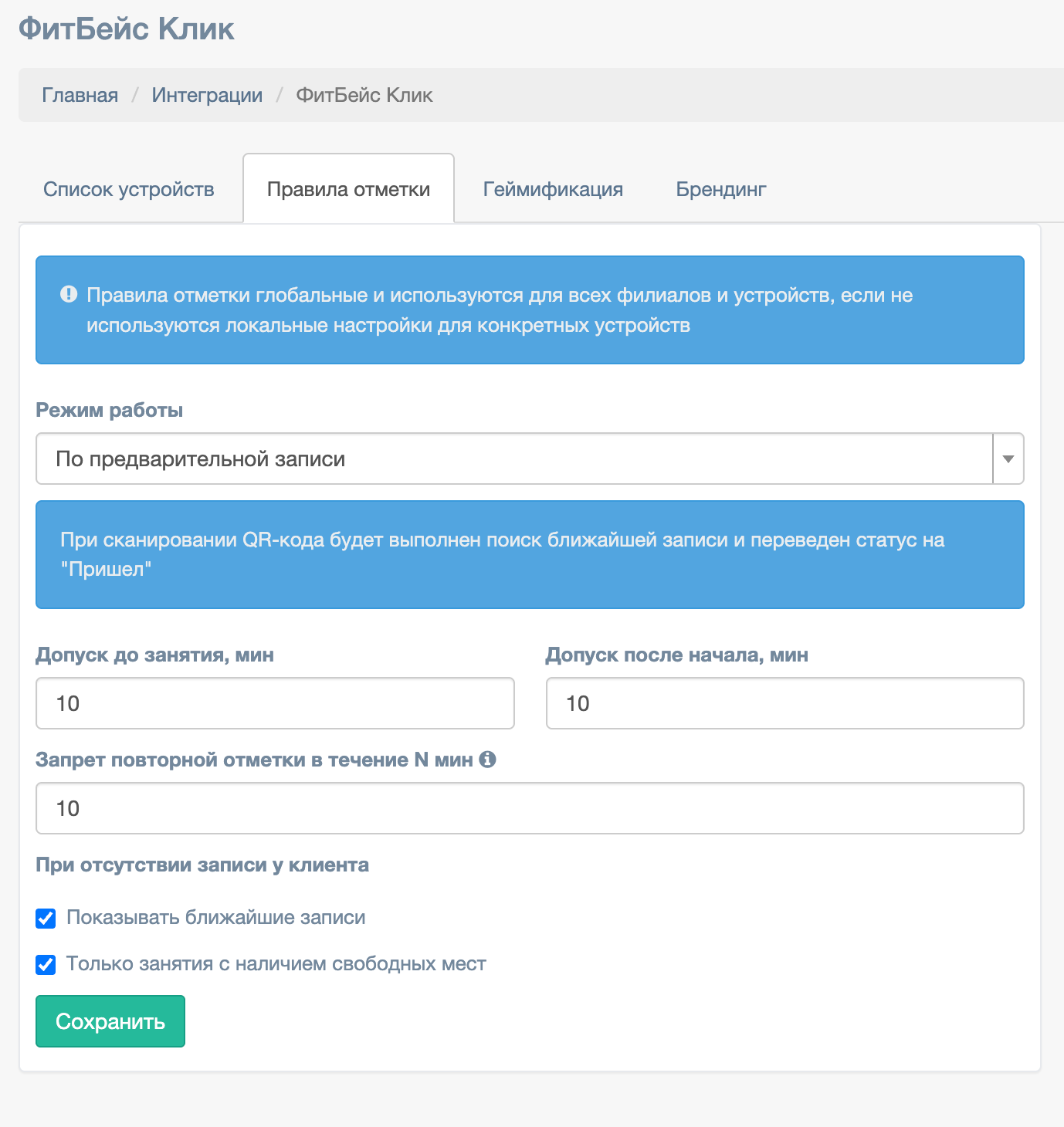Uncheck Только занятия с наличием свободных мест
The height and width of the screenshot is (1127, 1064).
click(x=46, y=965)
